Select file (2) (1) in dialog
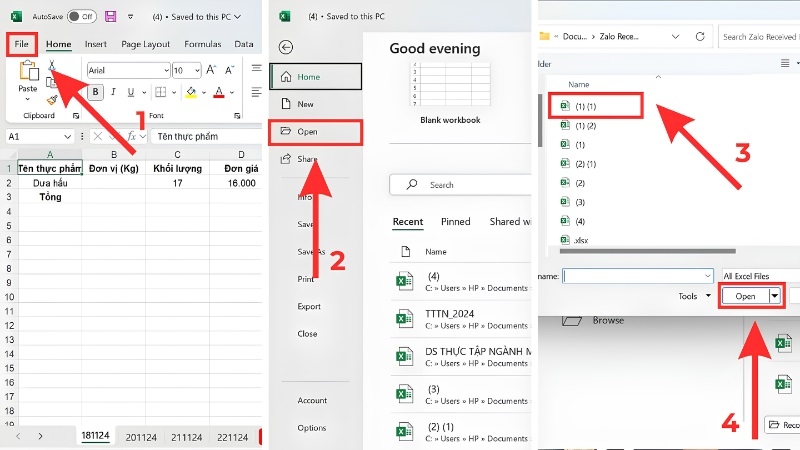The width and height of the screenshot is (800, 450). click(586, 164)
